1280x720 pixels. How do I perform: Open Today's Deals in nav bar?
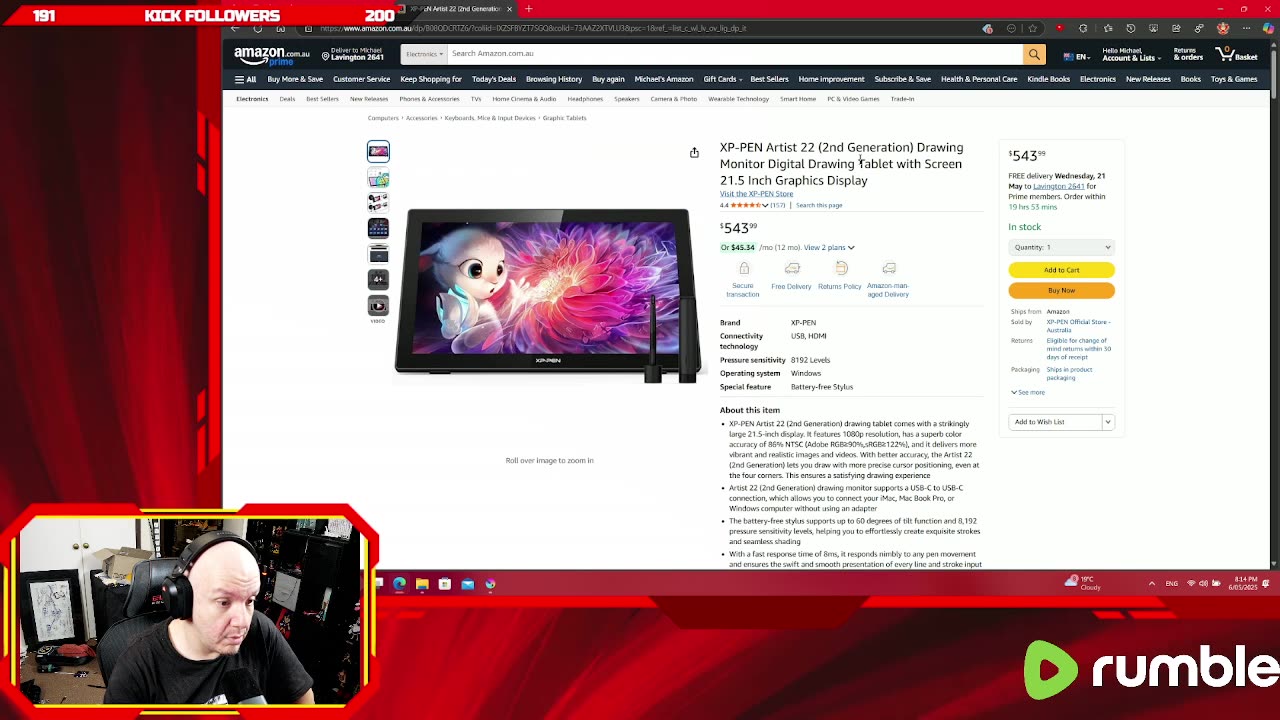tap(494, 79)
